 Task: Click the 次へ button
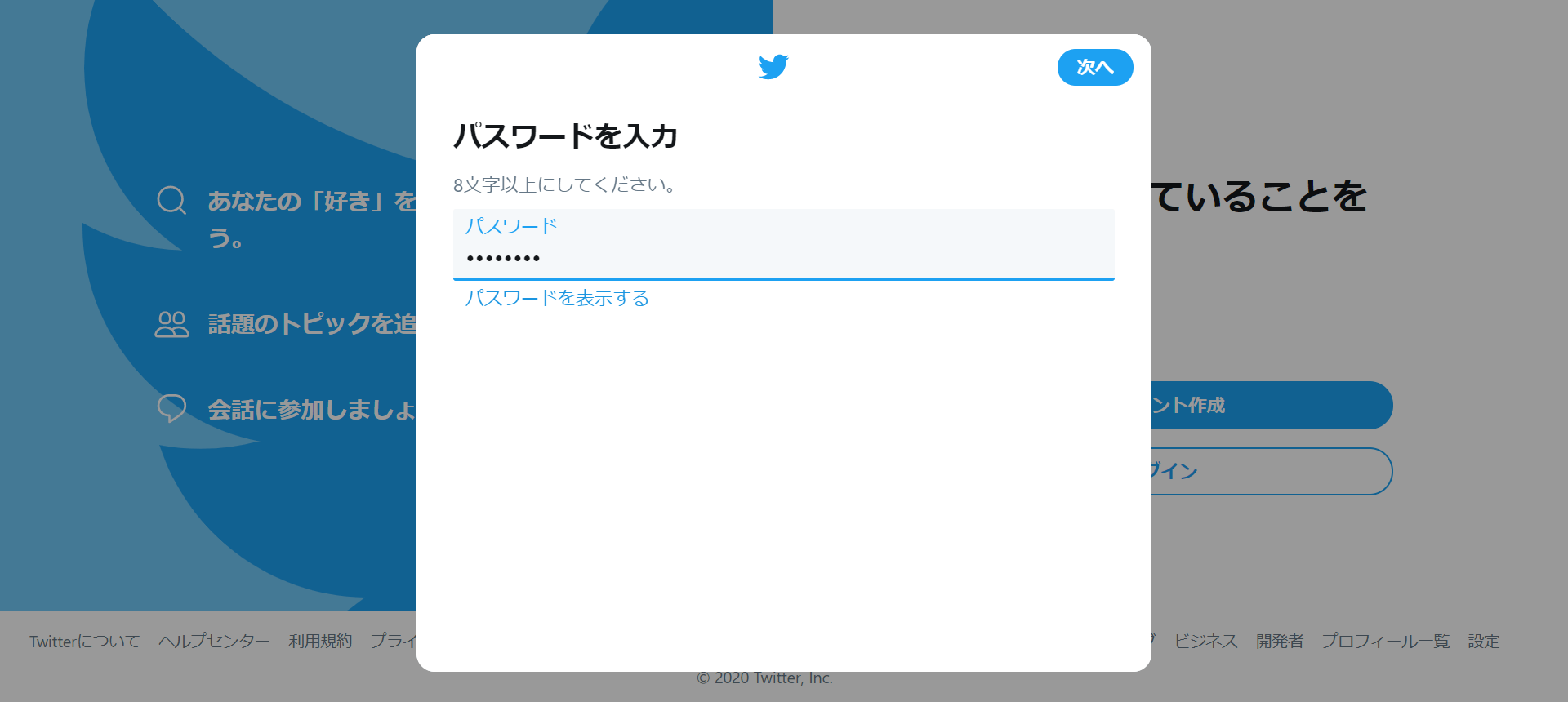click(1095, 67)
